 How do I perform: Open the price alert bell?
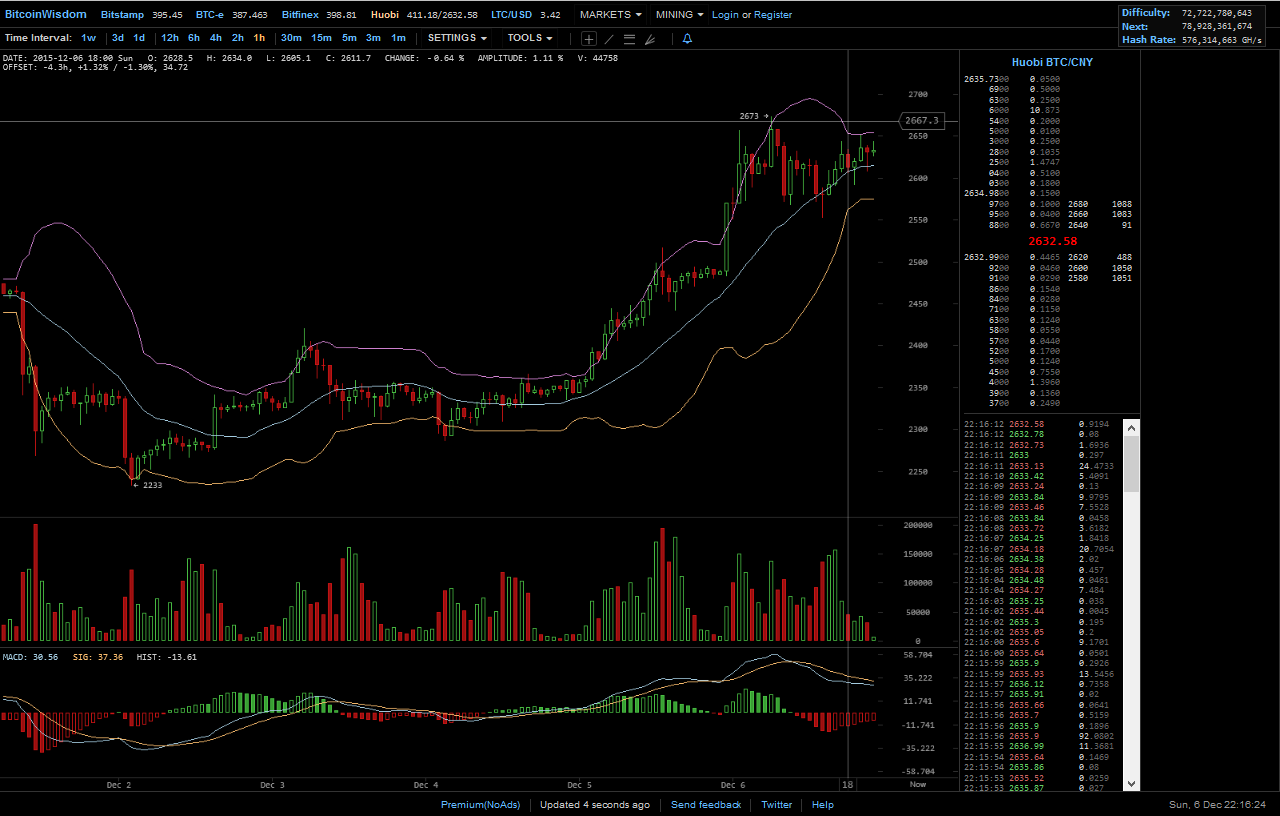(687, 39)
